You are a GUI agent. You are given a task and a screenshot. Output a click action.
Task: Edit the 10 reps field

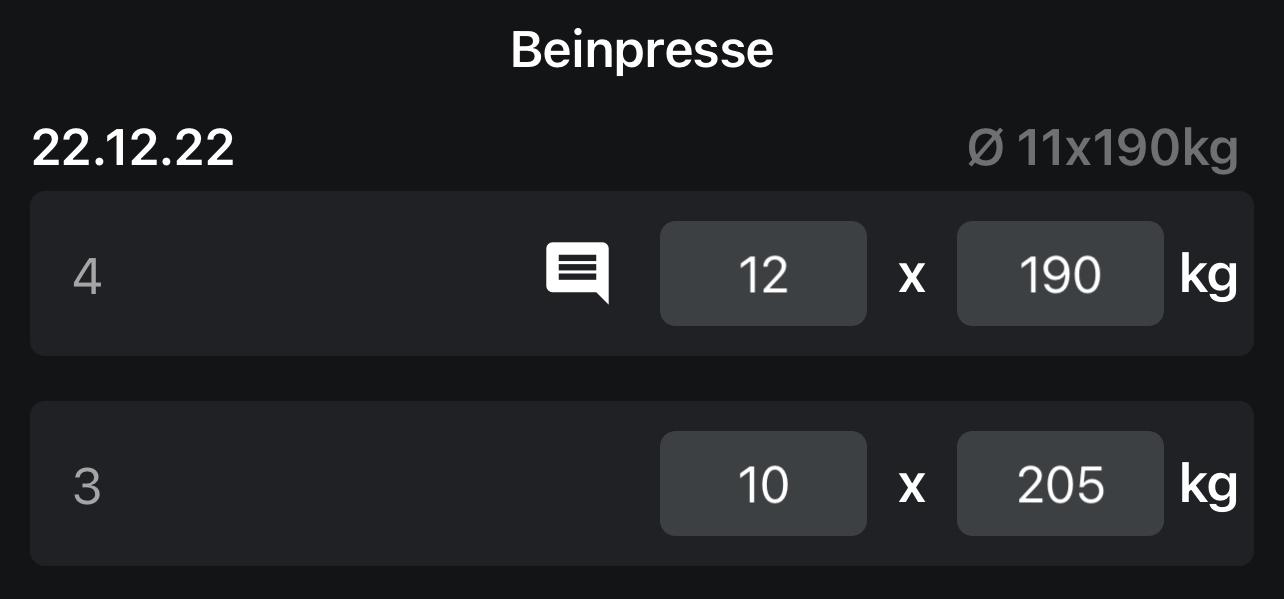pos(763,484)
